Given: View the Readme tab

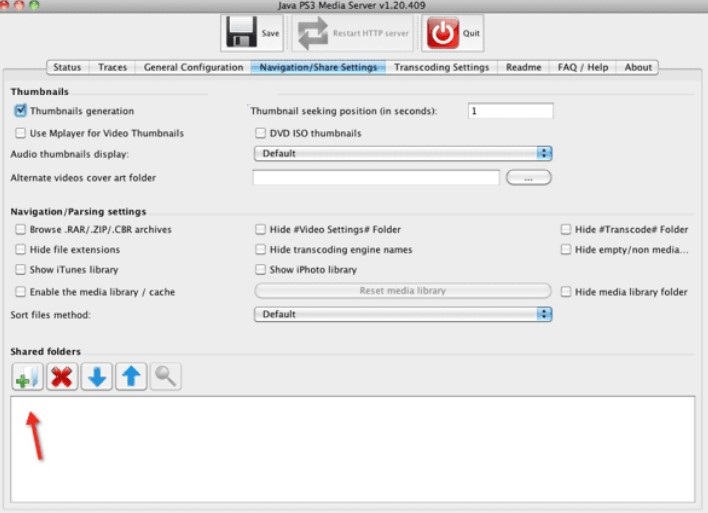Looking at the screenshot, I should (x=523, y=67).
